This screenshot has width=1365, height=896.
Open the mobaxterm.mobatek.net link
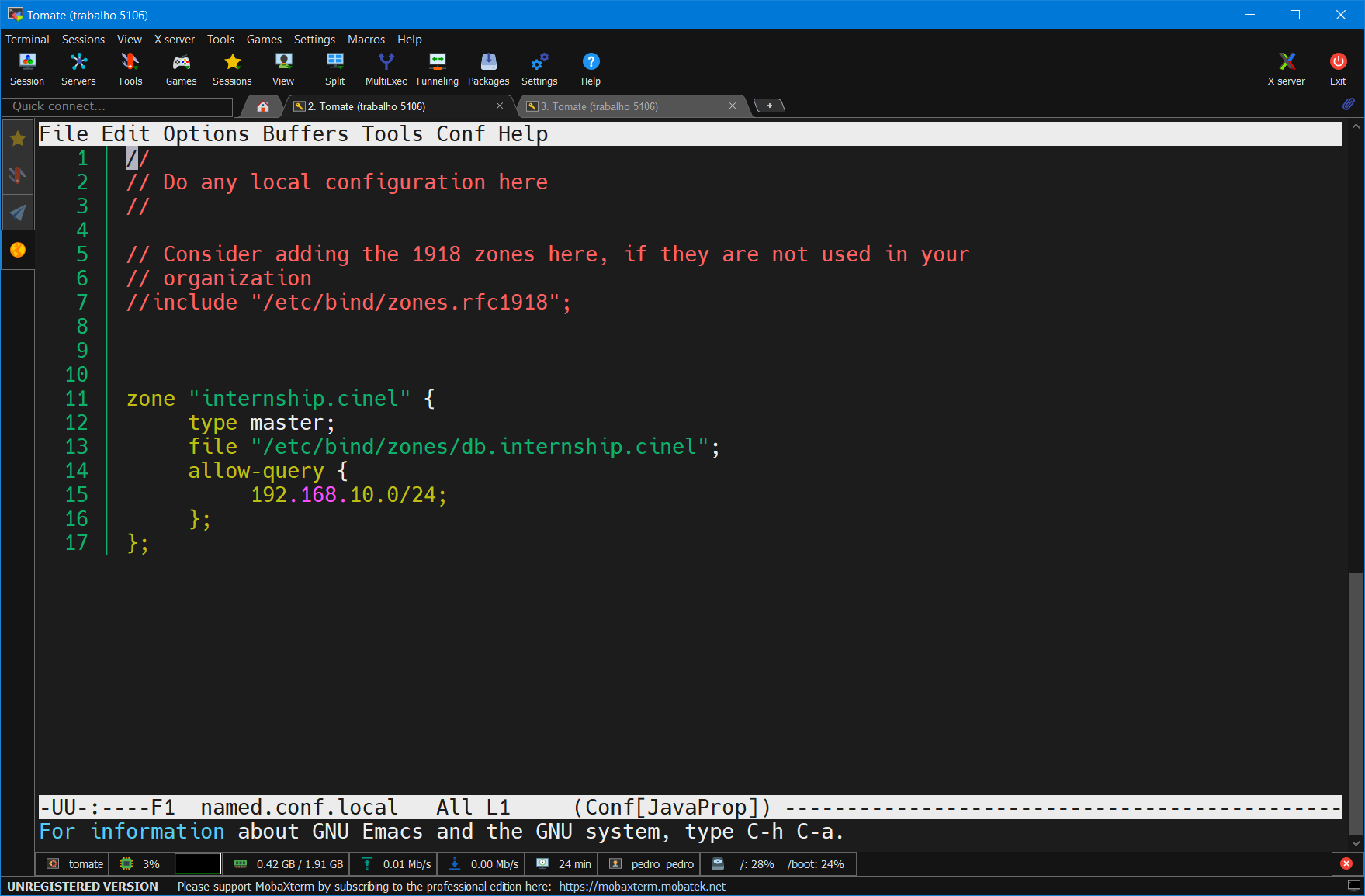pyautogui.click(x=642, y=886)
